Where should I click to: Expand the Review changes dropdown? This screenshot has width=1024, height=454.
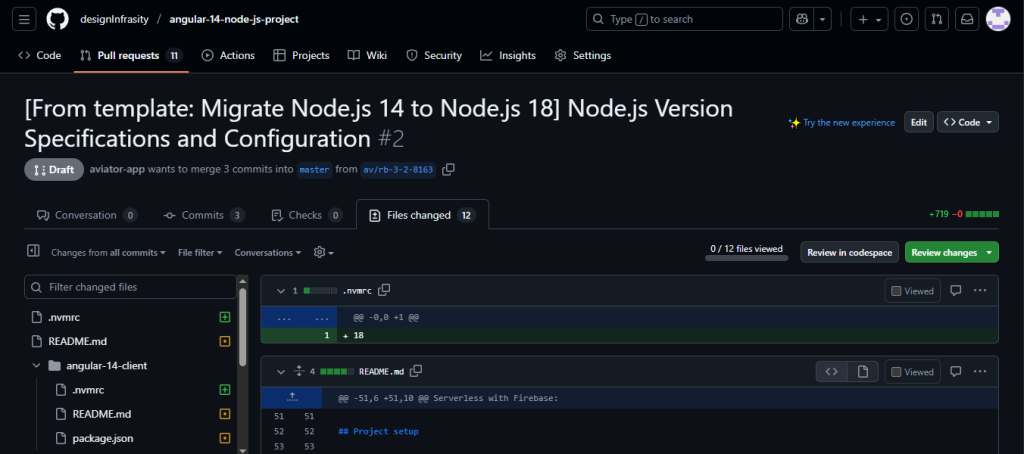pos(990,252)
